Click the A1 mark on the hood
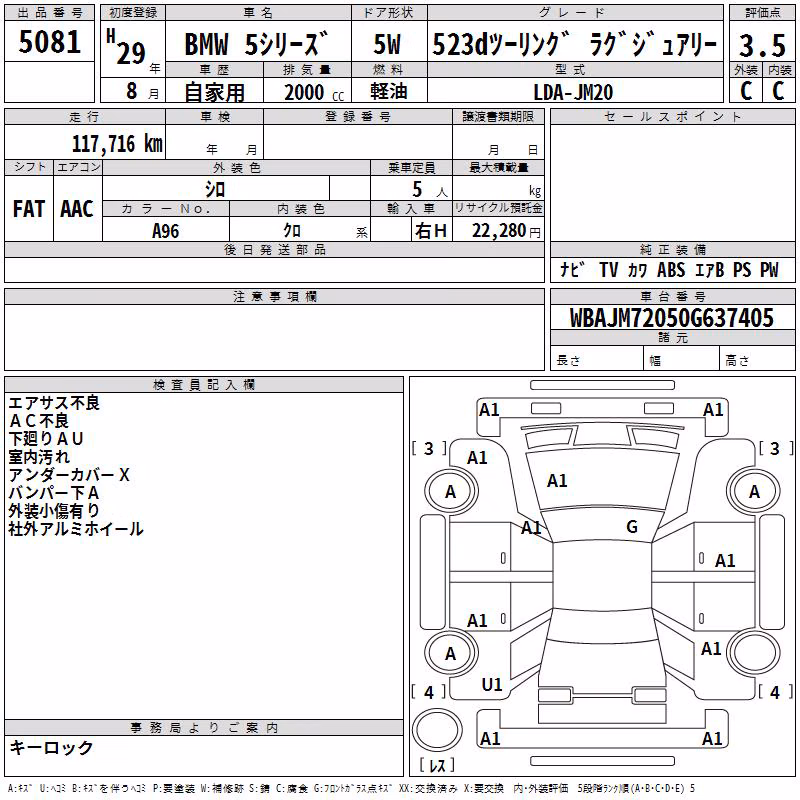 click(x=557, y=481)
